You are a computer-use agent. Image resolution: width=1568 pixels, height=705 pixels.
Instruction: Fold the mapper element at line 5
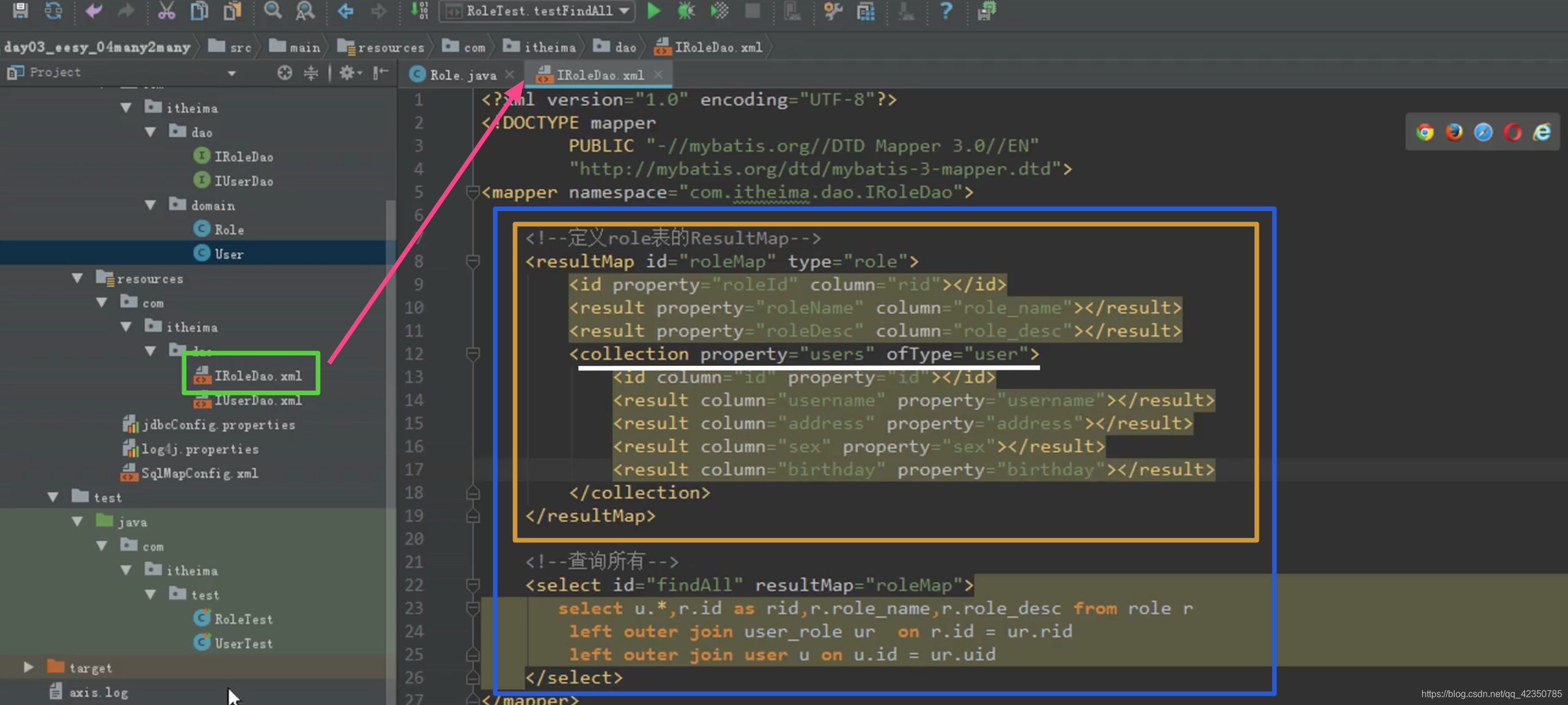[473, 192]
